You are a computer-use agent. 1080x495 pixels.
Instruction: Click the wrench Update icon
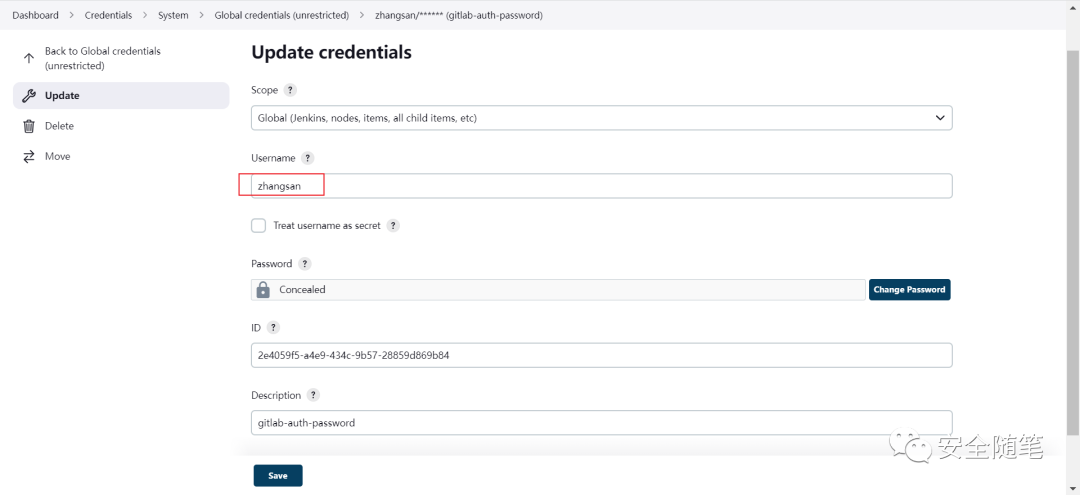pyautogui.click(x=29, y=96)
